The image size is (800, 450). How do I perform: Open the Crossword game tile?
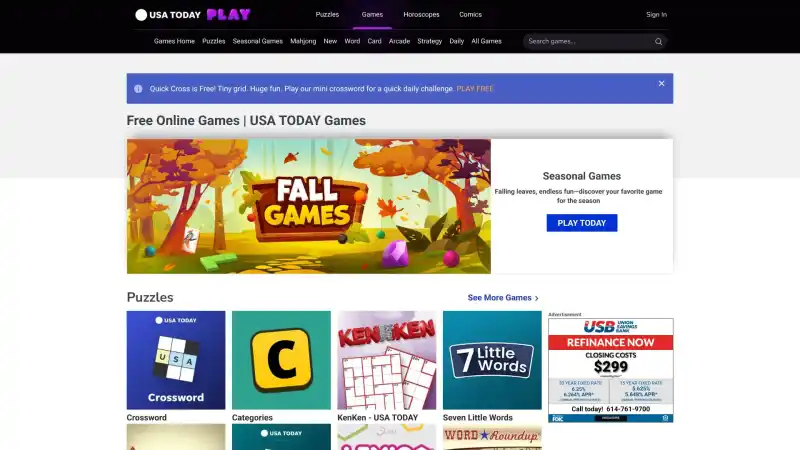176,360
